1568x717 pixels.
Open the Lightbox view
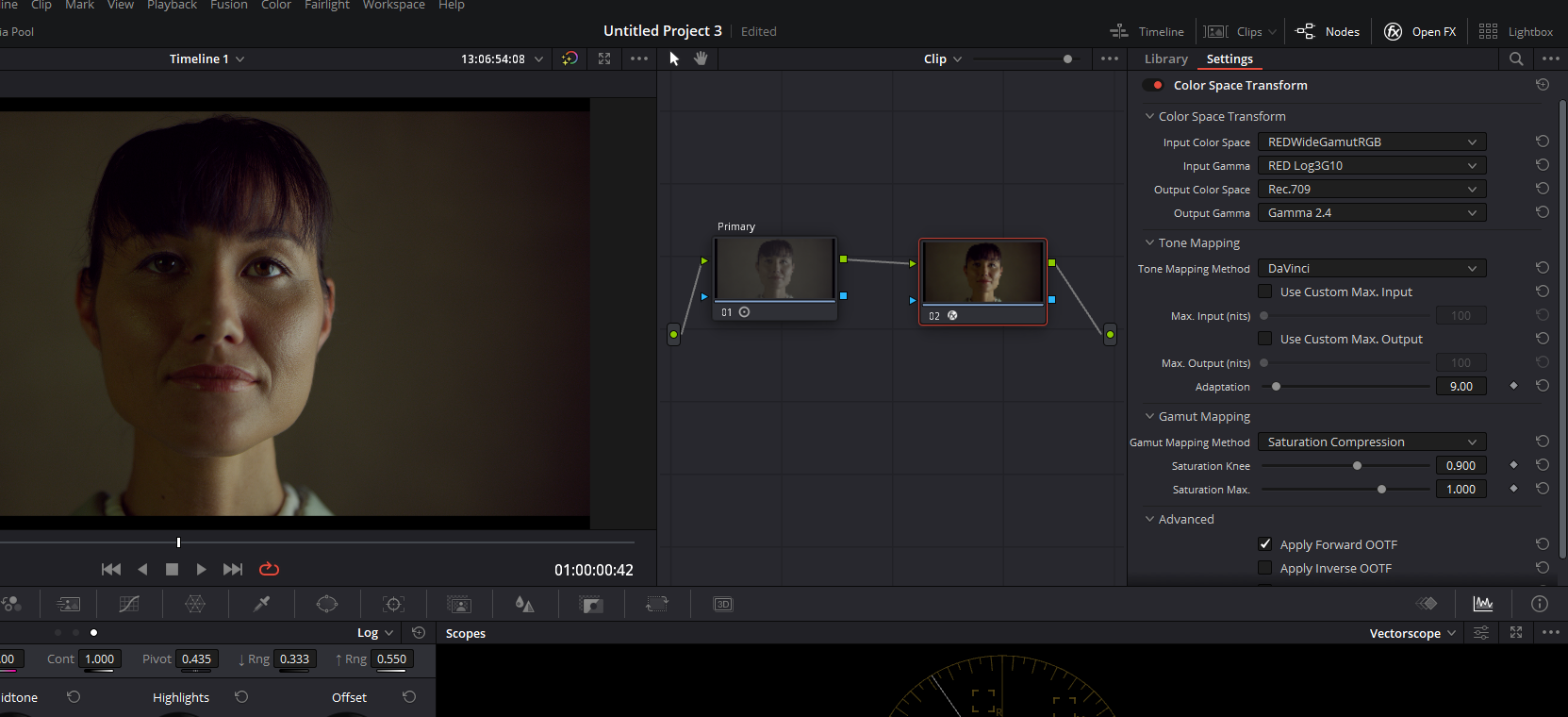click(x=1516, y=31)
